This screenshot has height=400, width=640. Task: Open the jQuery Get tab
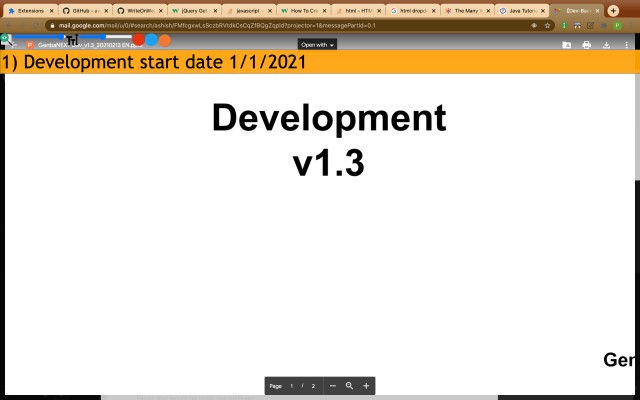(x=195, y=11)
